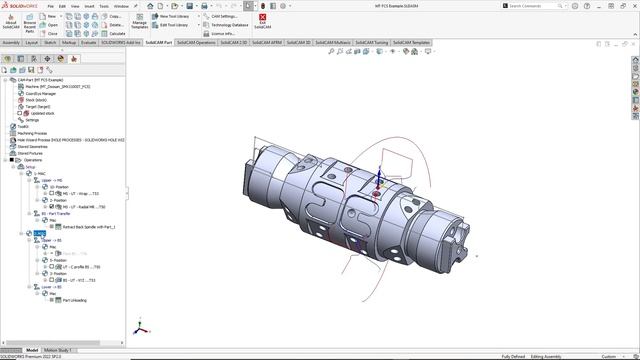Screen dimensions: 640x360
Task: Click the CoordSys Manager icon
Action: [x=21, y=93]
